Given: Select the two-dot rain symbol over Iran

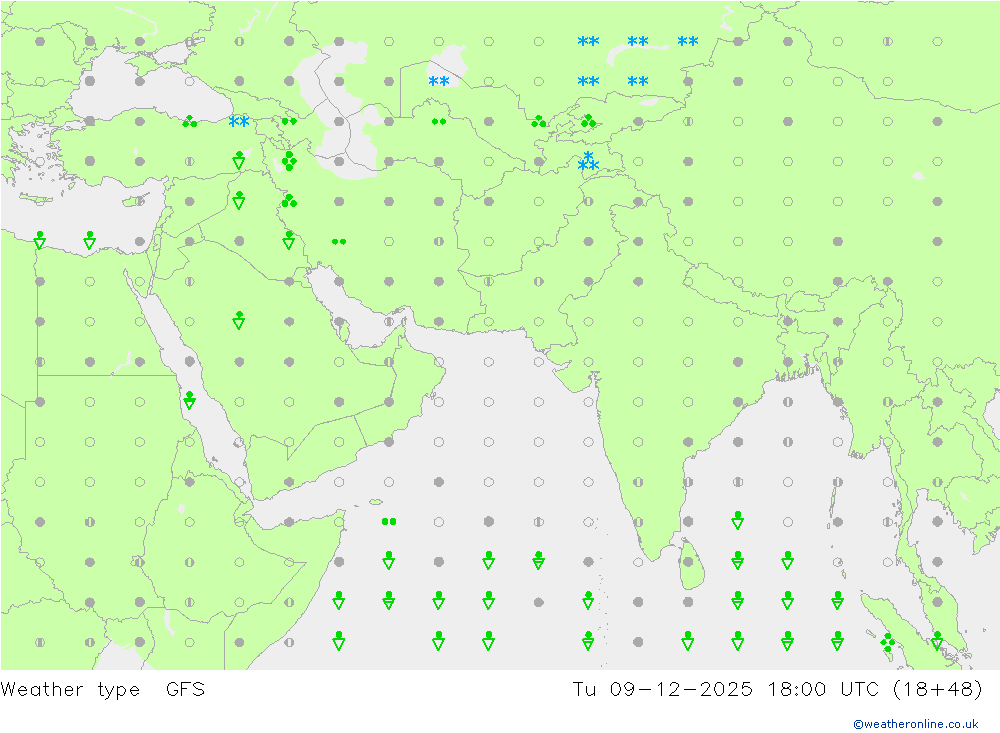Looking at the screenshot, I should 338,241.
